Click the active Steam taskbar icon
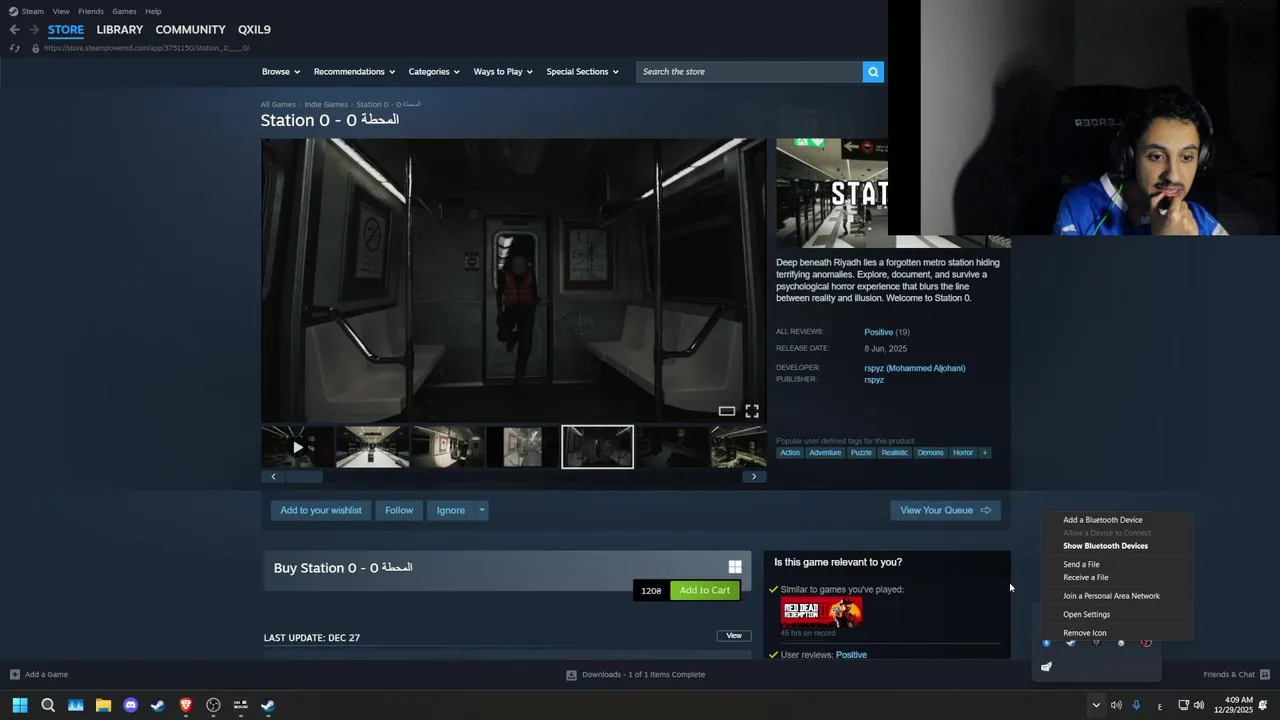 click(268, 705)
